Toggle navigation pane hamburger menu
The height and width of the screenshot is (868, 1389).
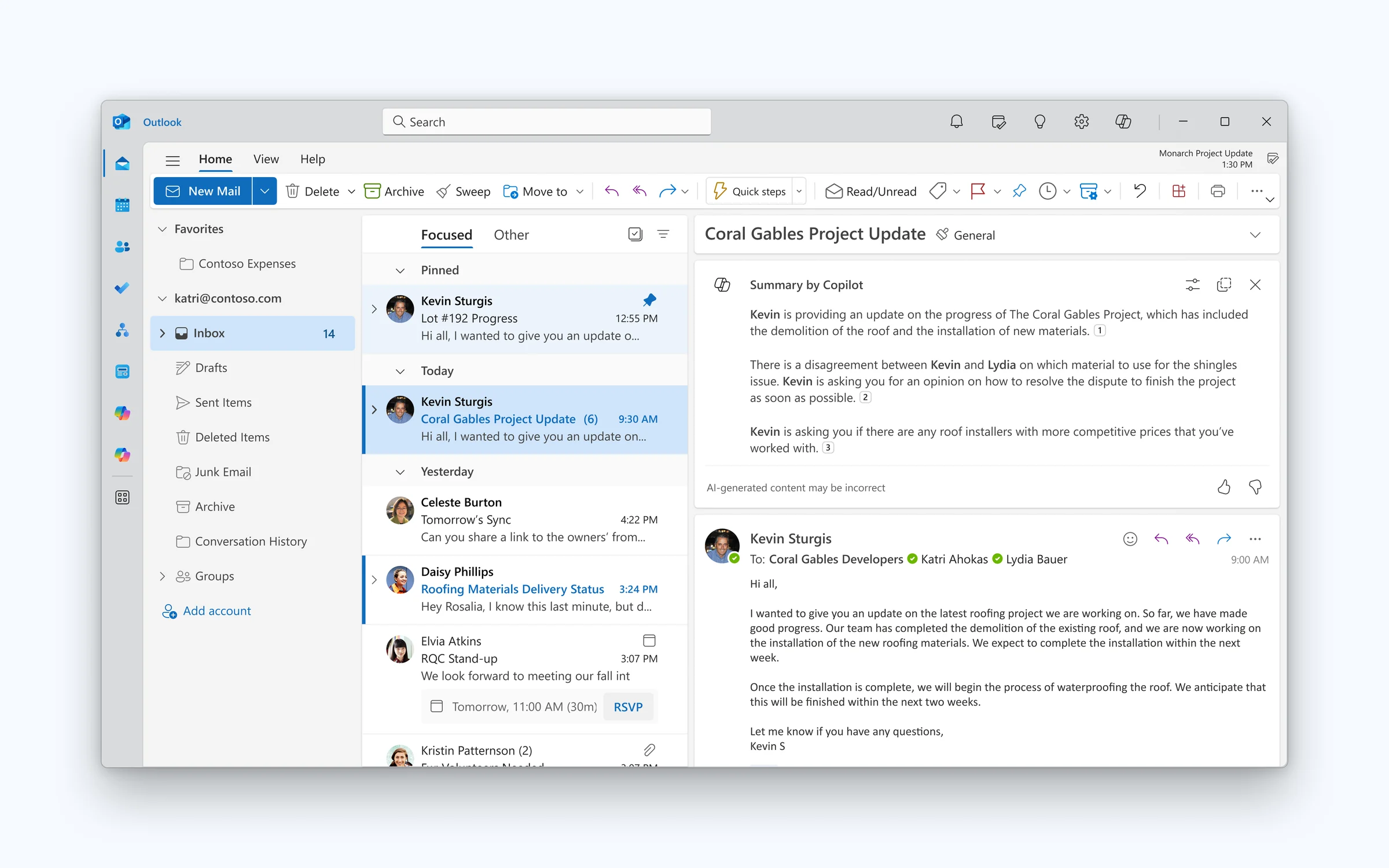pyautogui.click(x=172, y=160)
